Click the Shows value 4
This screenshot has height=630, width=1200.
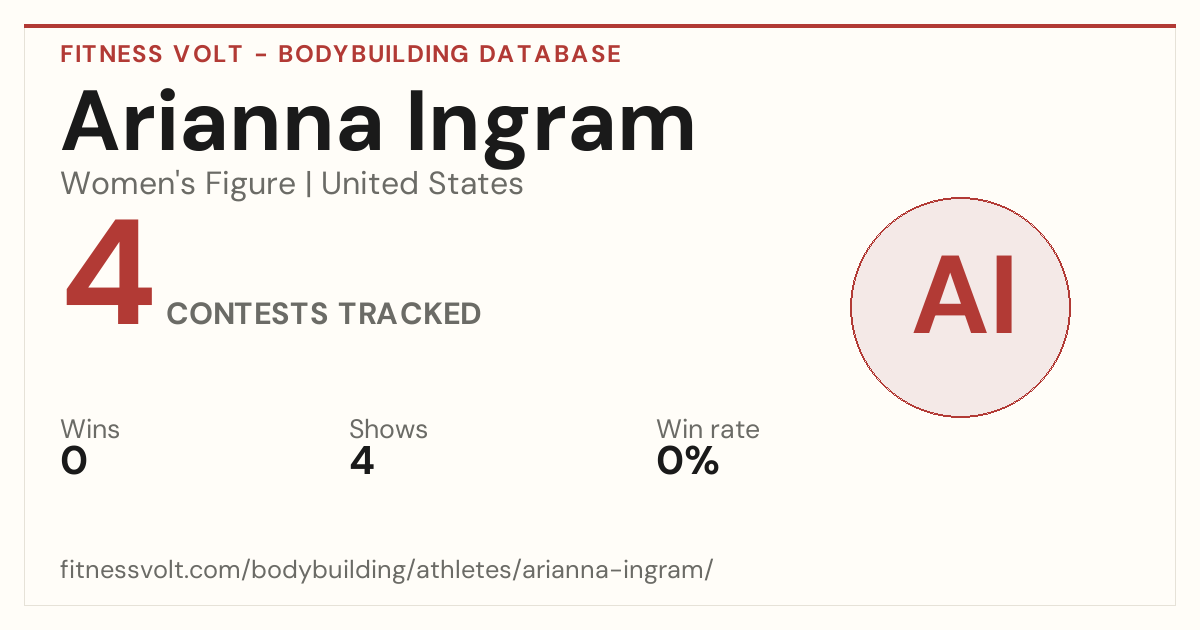pos(362,461)
